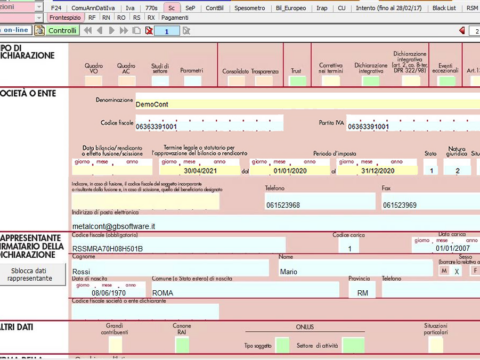Toggle the M sex checkbox marked X
The image size is (480, 360).
(457, 271)
